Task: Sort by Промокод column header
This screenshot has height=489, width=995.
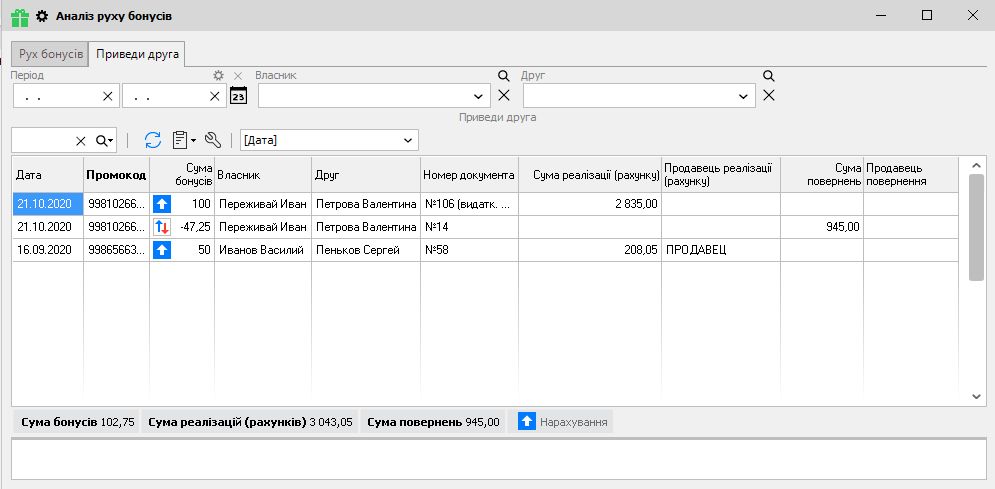Action: (x=116, y=175)
